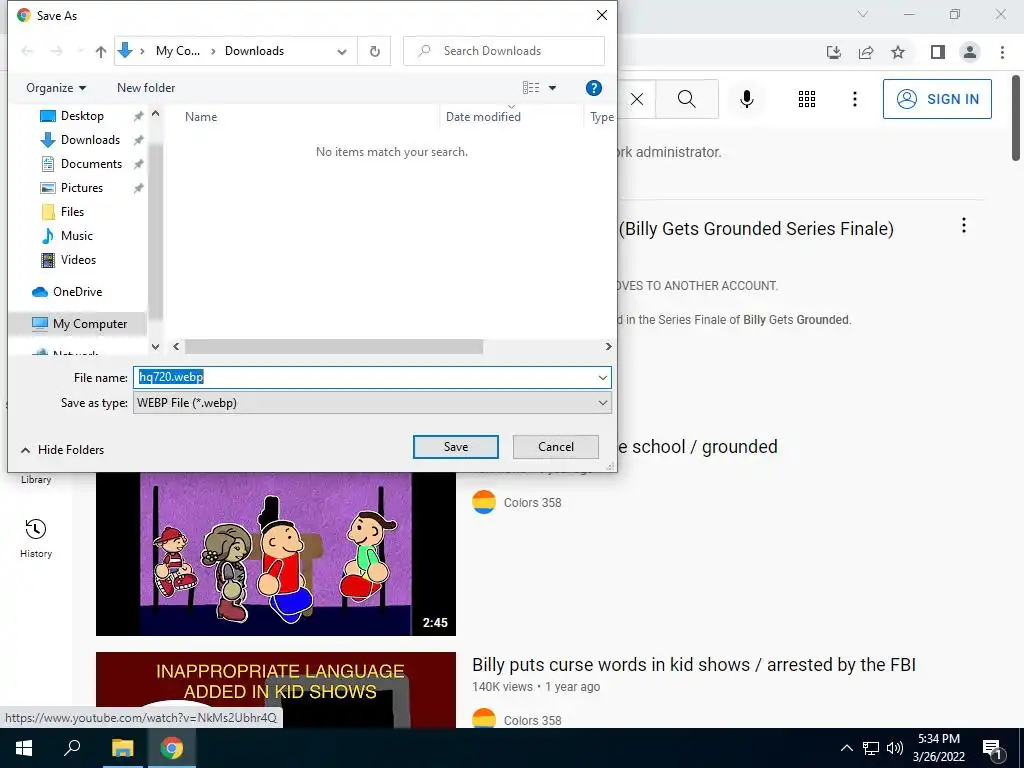Sort by Name column header
1024x768 pixels.
tap(200, 117)
